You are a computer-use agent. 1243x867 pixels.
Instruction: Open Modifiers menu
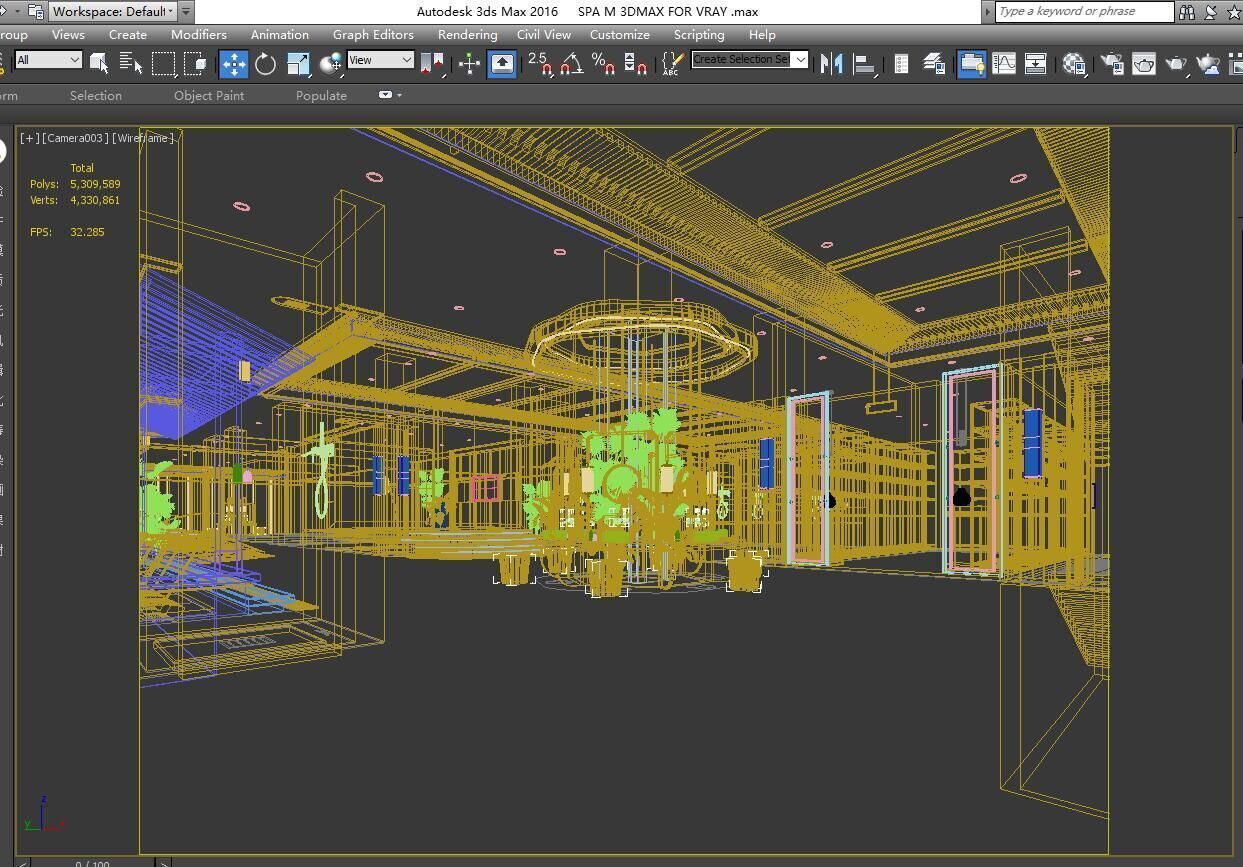click(x=199, y=34)
